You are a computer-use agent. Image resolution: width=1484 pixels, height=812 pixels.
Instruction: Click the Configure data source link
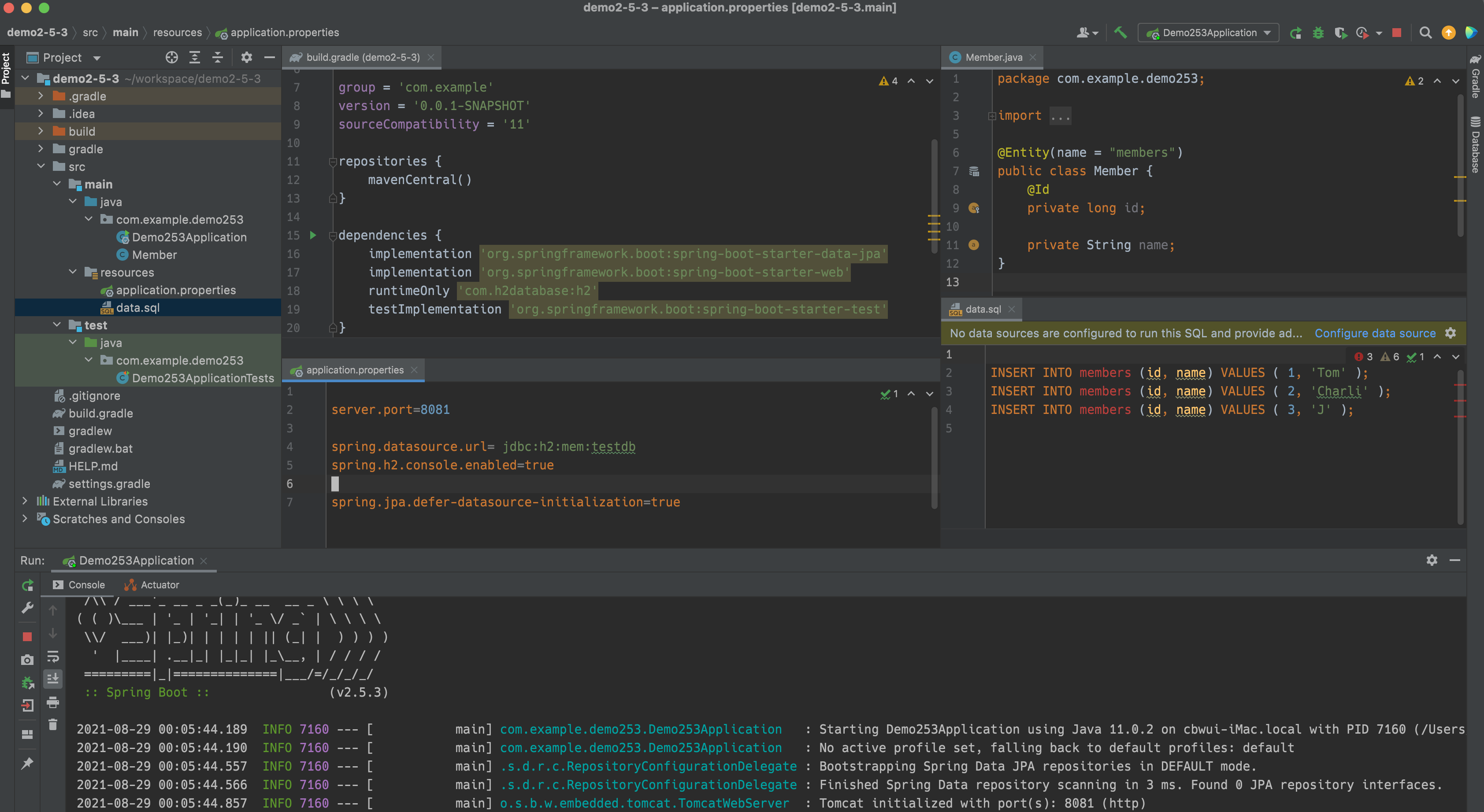click(x=1375, y=333)
